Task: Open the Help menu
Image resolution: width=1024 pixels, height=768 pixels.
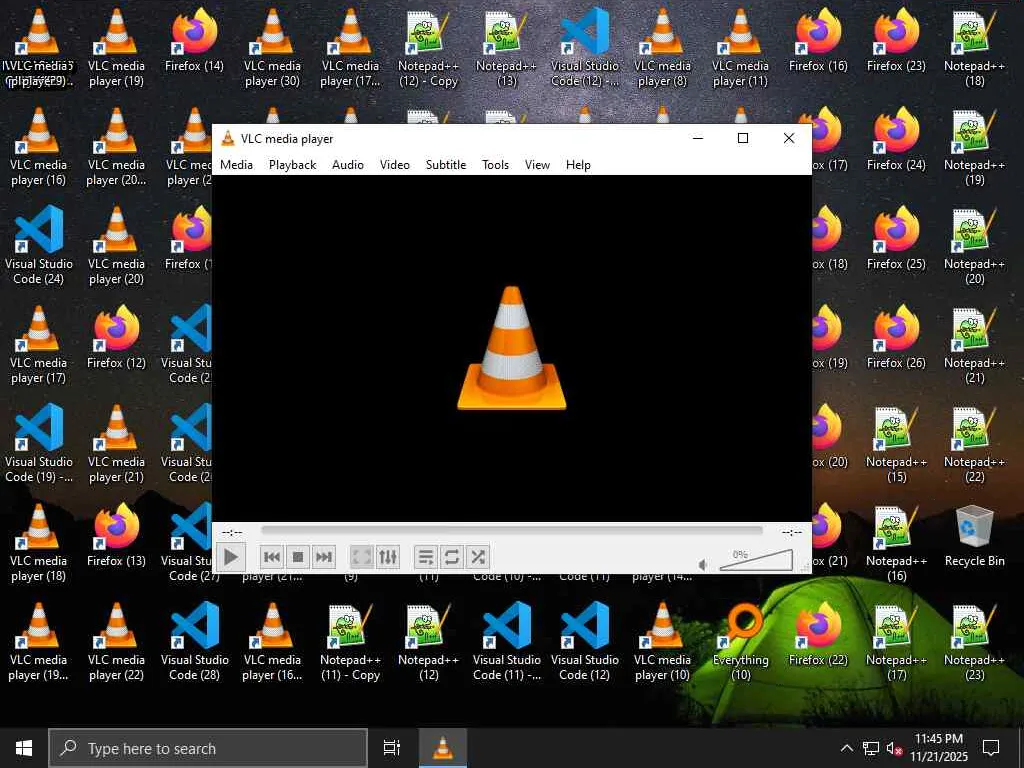Action: tap(578, 165)
